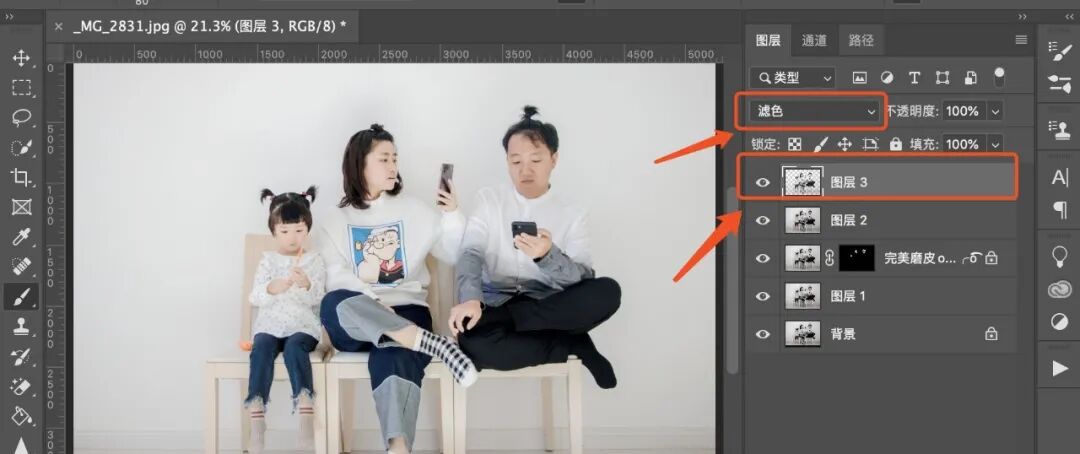Click the 填充 100% value field
1080x454 pixels.
coord(964,144)
